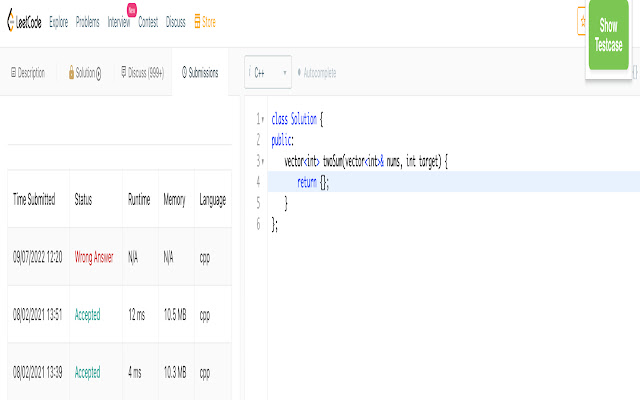The width and height of the screenshot is (640, 400).
Task: Click the Show Testcase button
Action: tap(608, 35)
